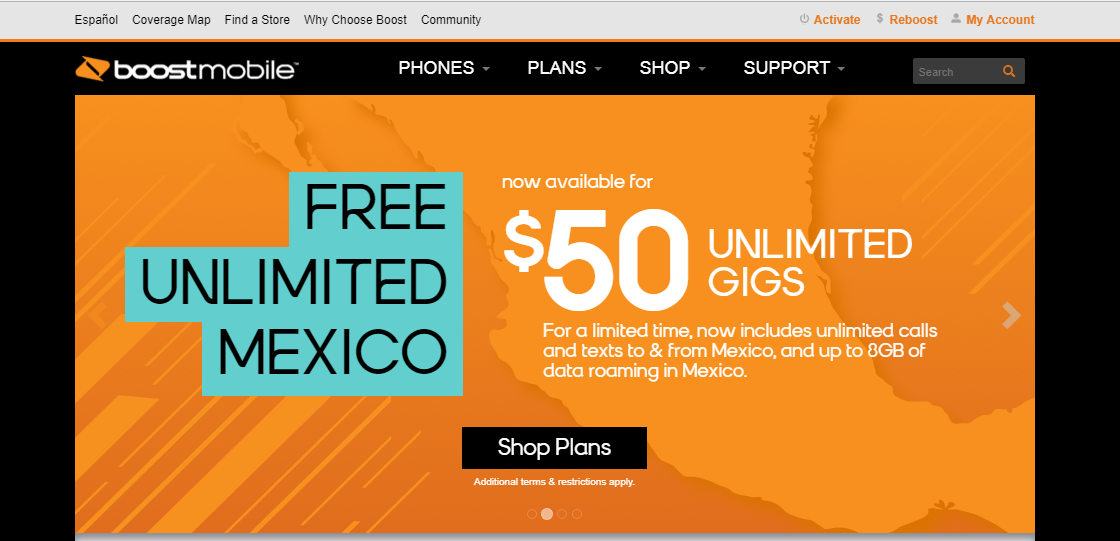Click the orange search magnifier icon
The width and height of the screenshot is (1120, 541).
click(x=1009, y=71)
